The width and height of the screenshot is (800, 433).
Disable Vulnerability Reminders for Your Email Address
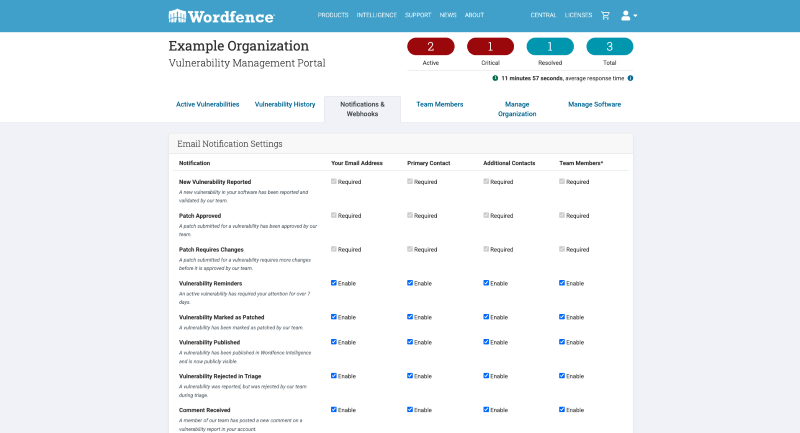click(x=334, y=283)
